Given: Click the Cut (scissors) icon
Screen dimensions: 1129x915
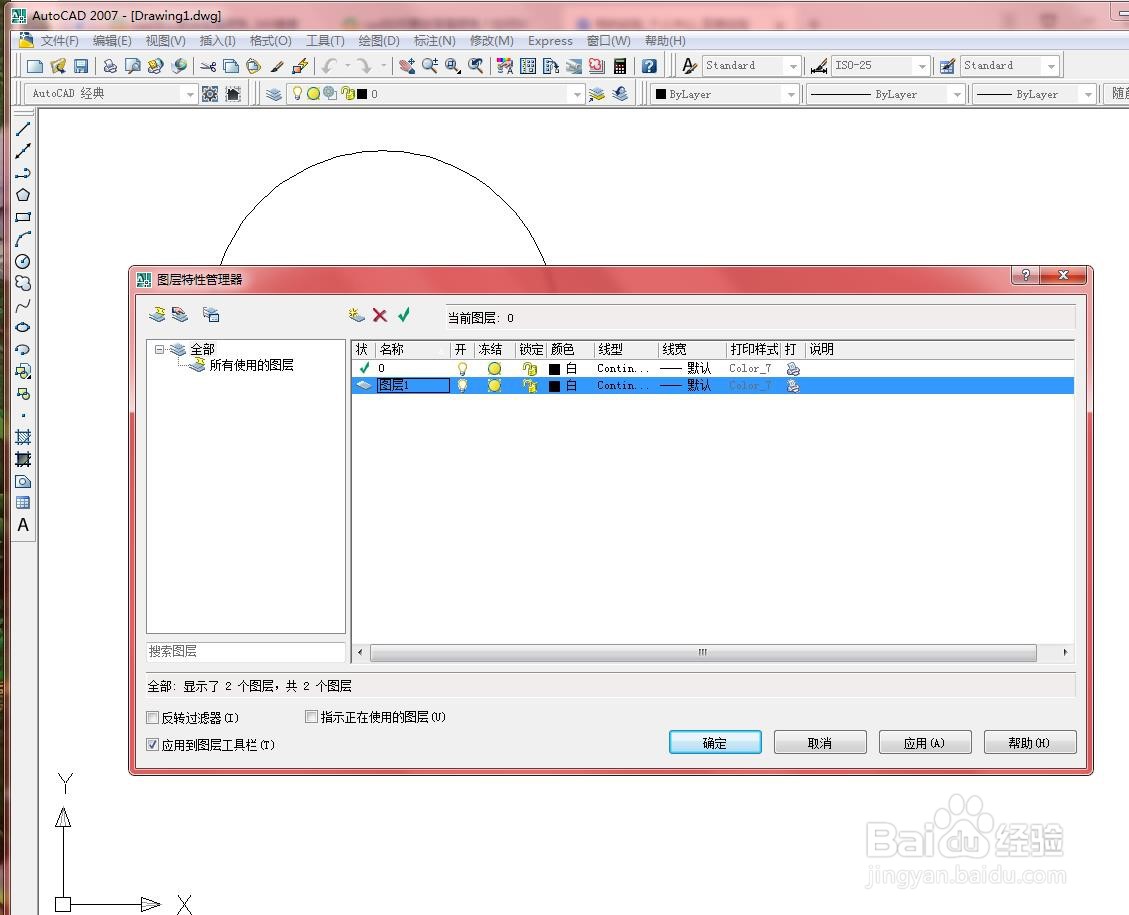Looking at the screenshot, I should (208, 66).
